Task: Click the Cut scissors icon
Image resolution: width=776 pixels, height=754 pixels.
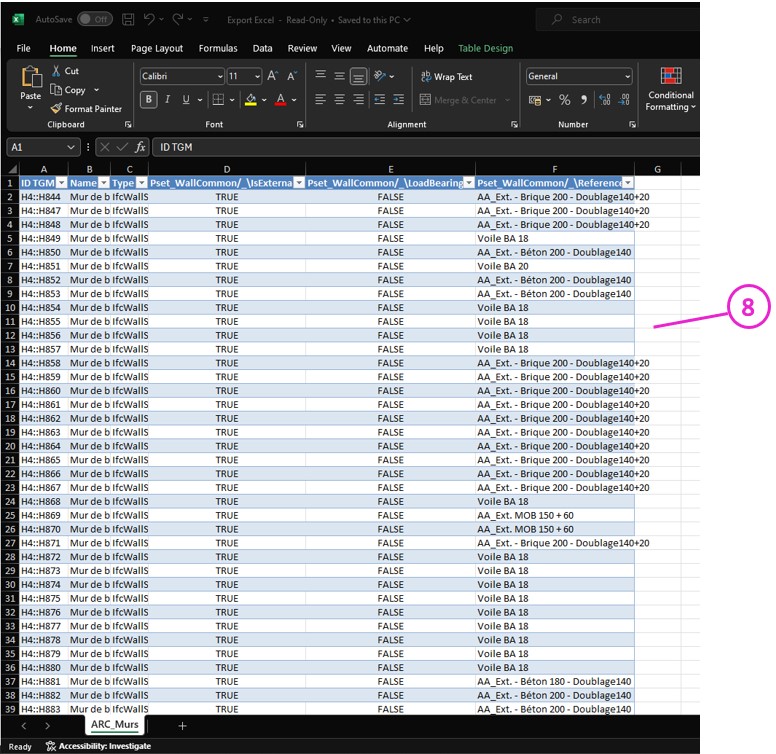Action: point(56,72)
